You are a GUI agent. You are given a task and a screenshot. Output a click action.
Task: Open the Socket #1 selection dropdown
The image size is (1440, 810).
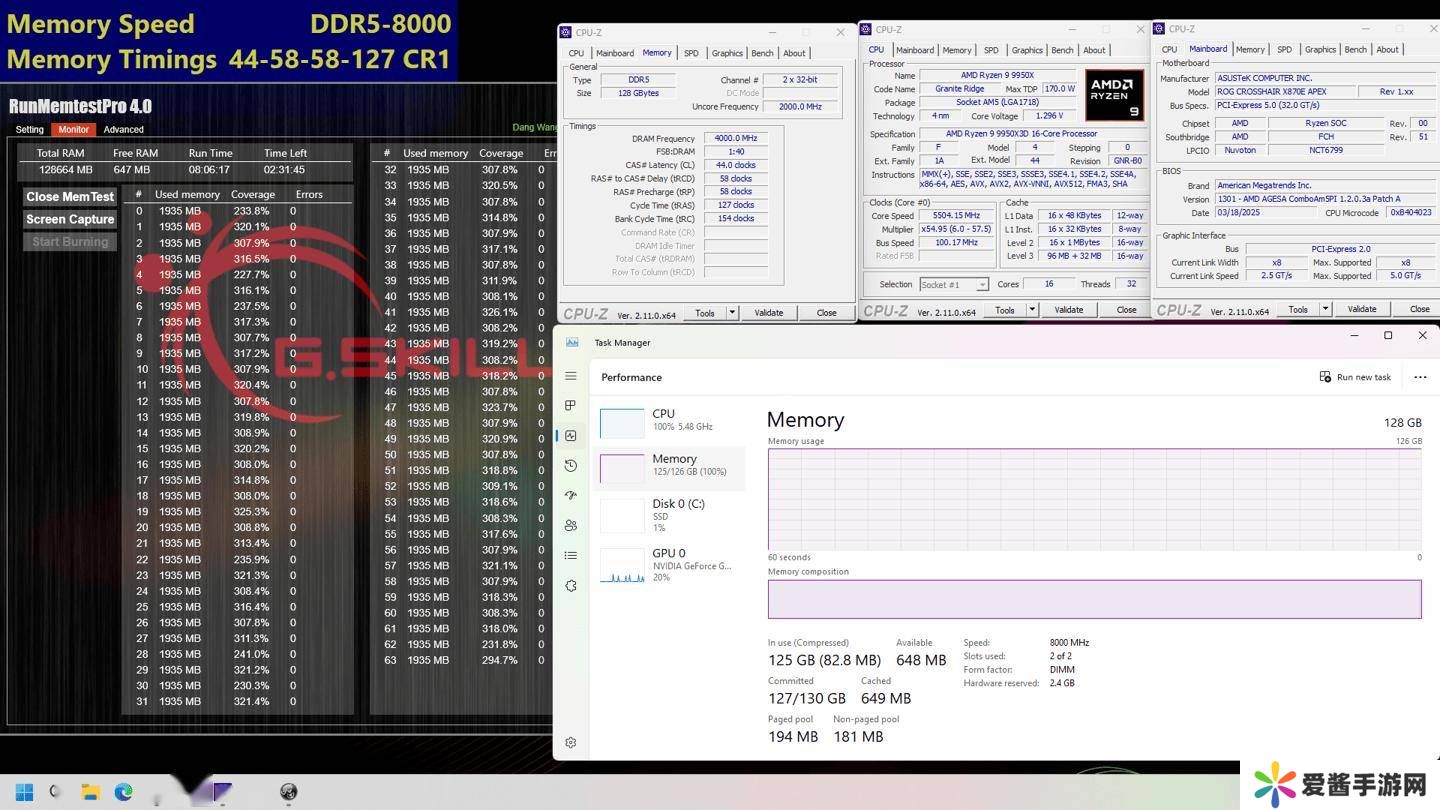click(954, 285)
